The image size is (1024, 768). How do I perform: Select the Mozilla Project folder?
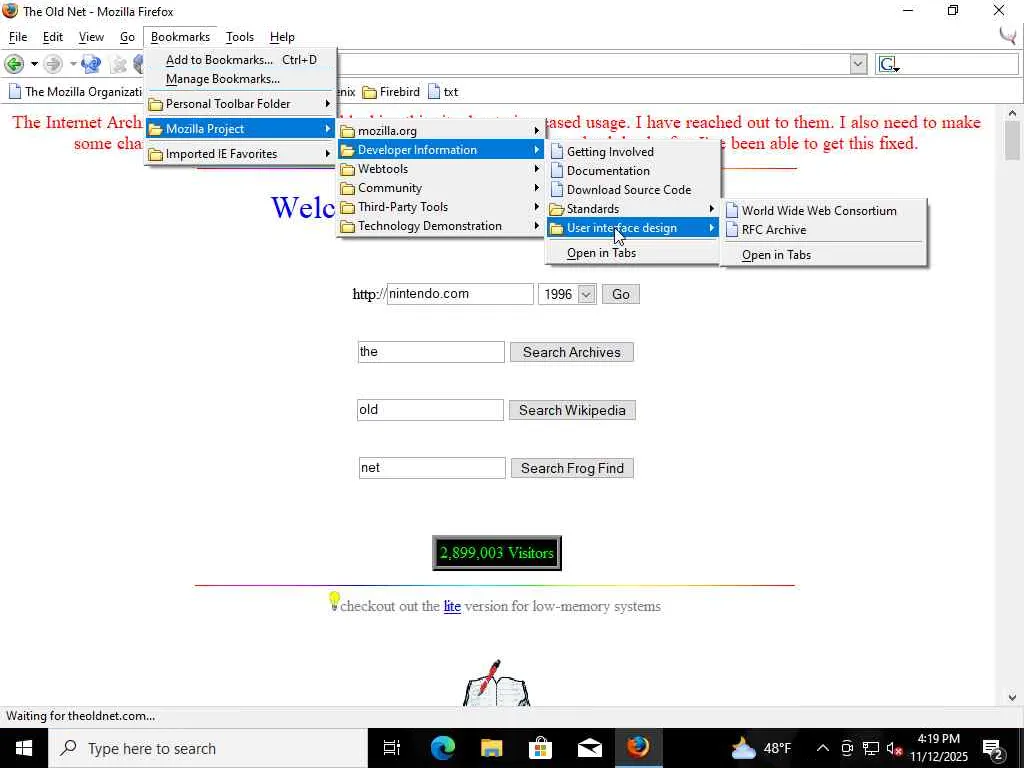(240, 129)
